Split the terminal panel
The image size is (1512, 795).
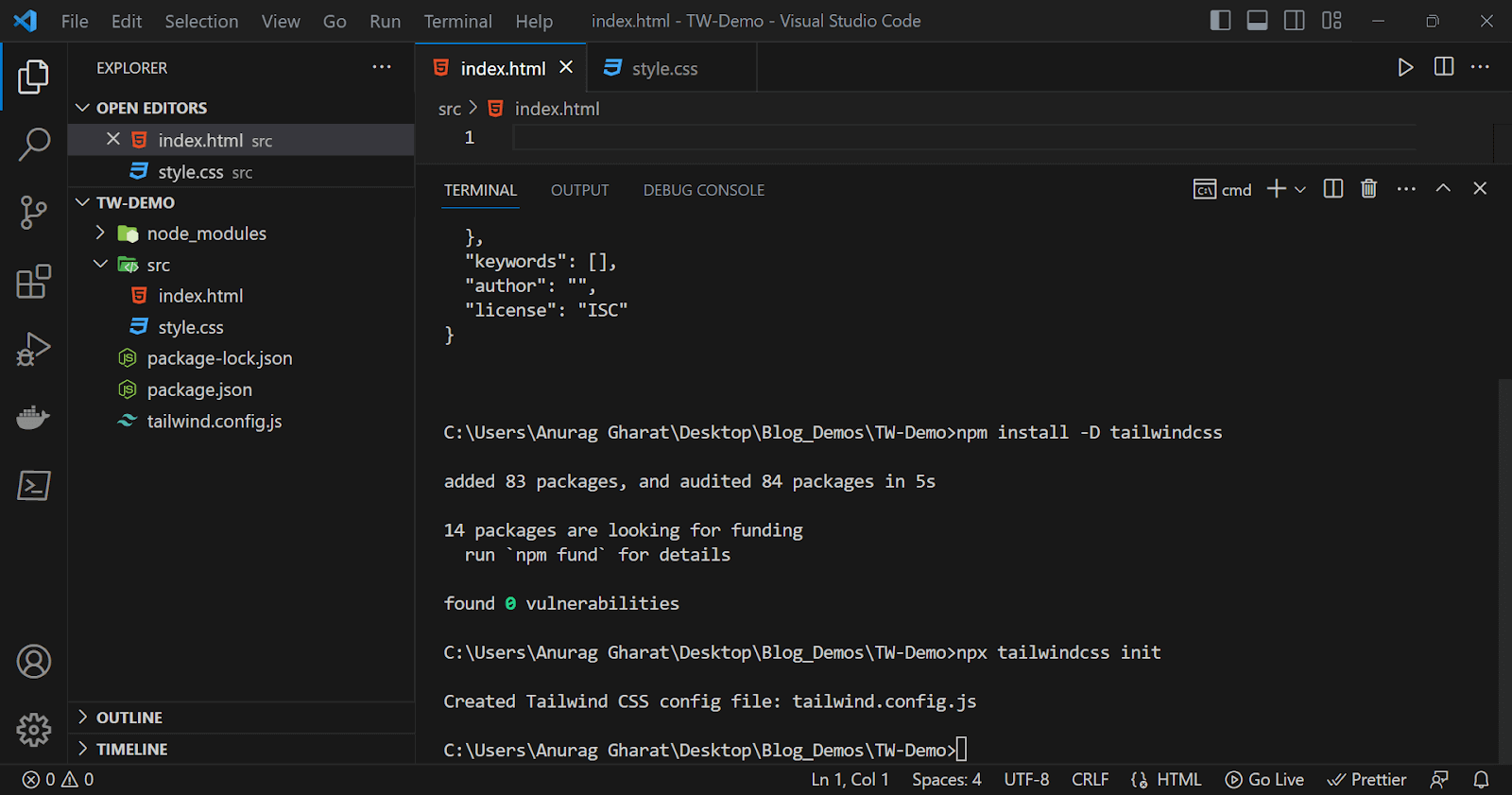pos(1333,189)
